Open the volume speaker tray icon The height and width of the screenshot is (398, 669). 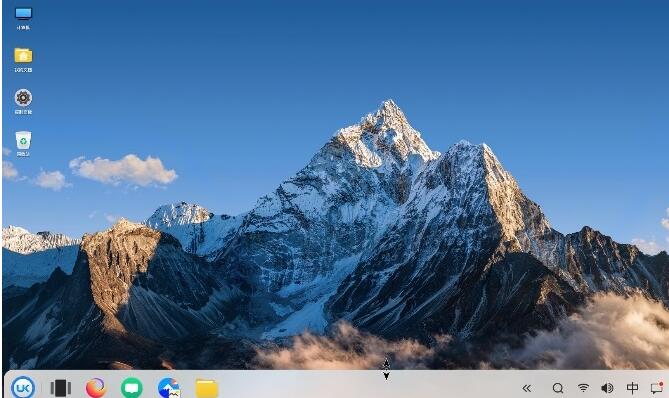[x=607, y=388]
